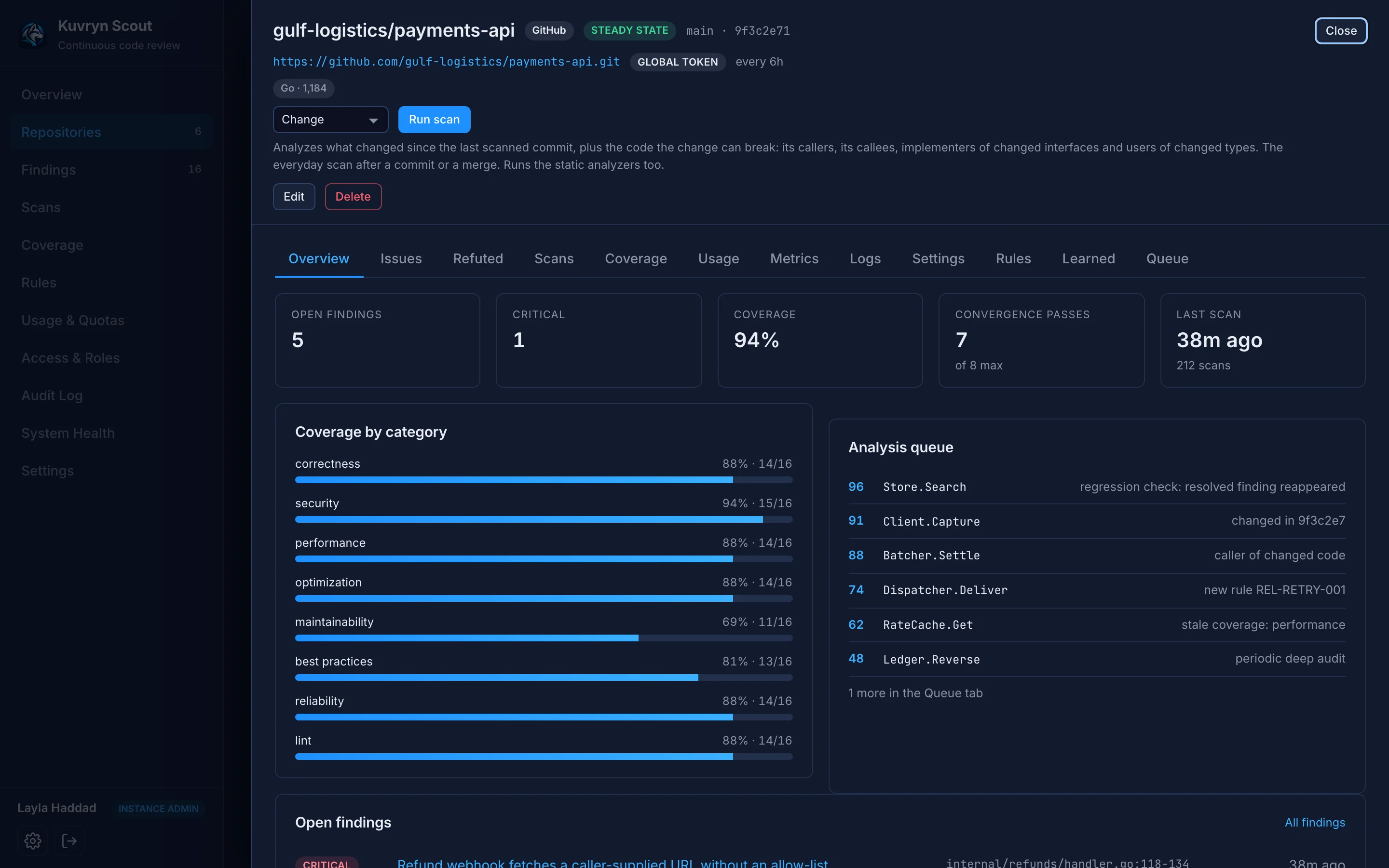The width and height of the screenshot is (1389, 868).
Task: Click the Critical stat card
Action: coord(599,340)
